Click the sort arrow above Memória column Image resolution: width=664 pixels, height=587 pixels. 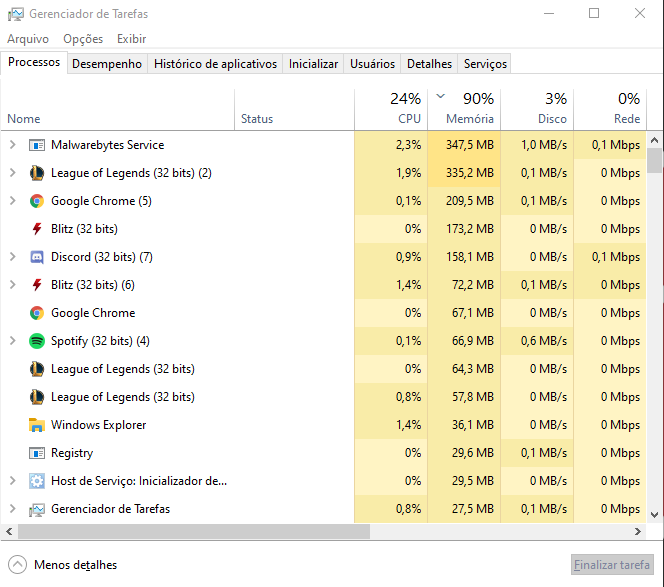(x=440, y=96)
